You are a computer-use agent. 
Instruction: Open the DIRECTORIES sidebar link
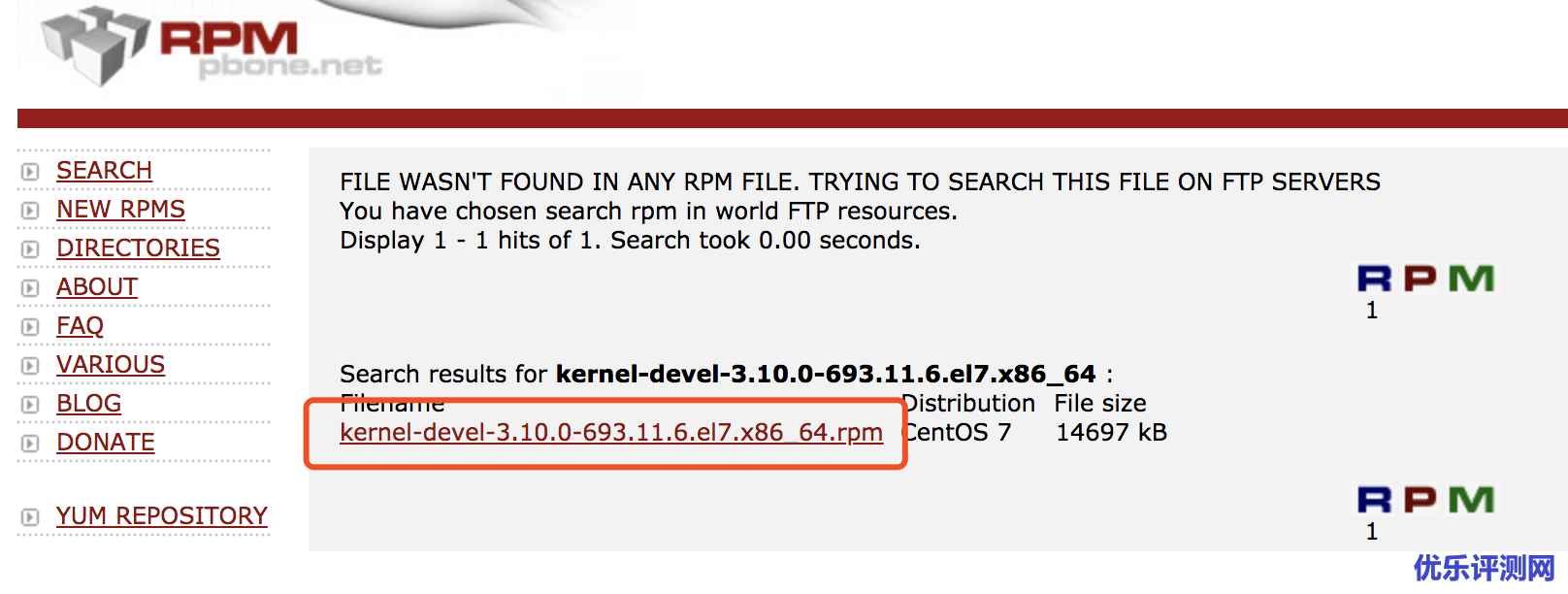pos(138,248)
